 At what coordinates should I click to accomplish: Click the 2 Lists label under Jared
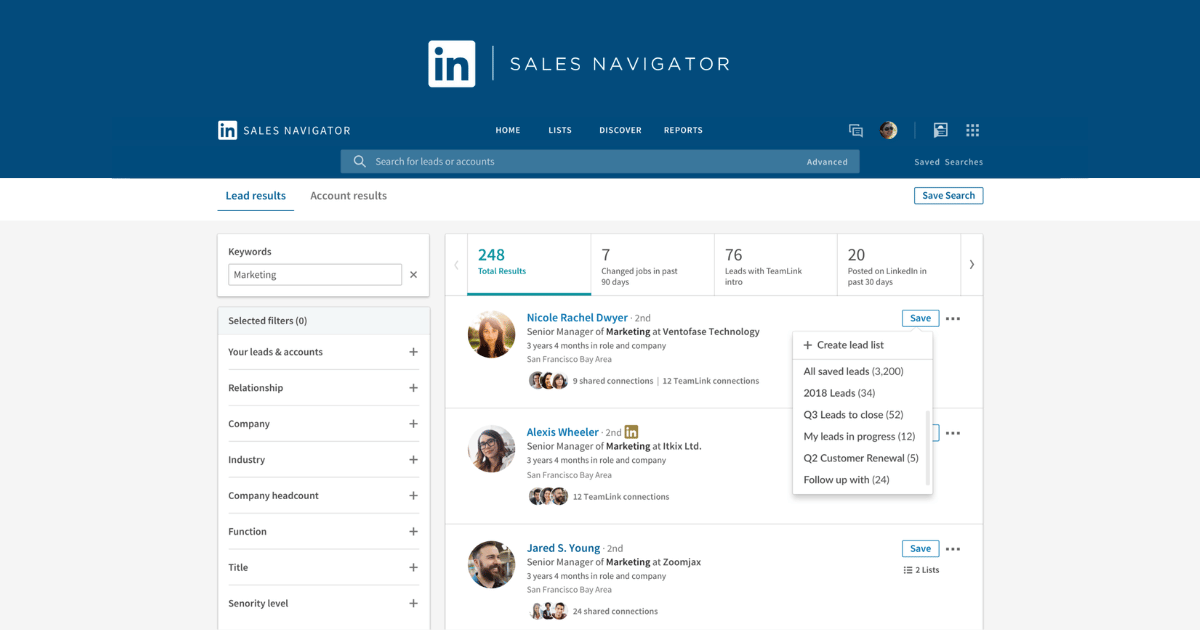[x=927, y=570]
